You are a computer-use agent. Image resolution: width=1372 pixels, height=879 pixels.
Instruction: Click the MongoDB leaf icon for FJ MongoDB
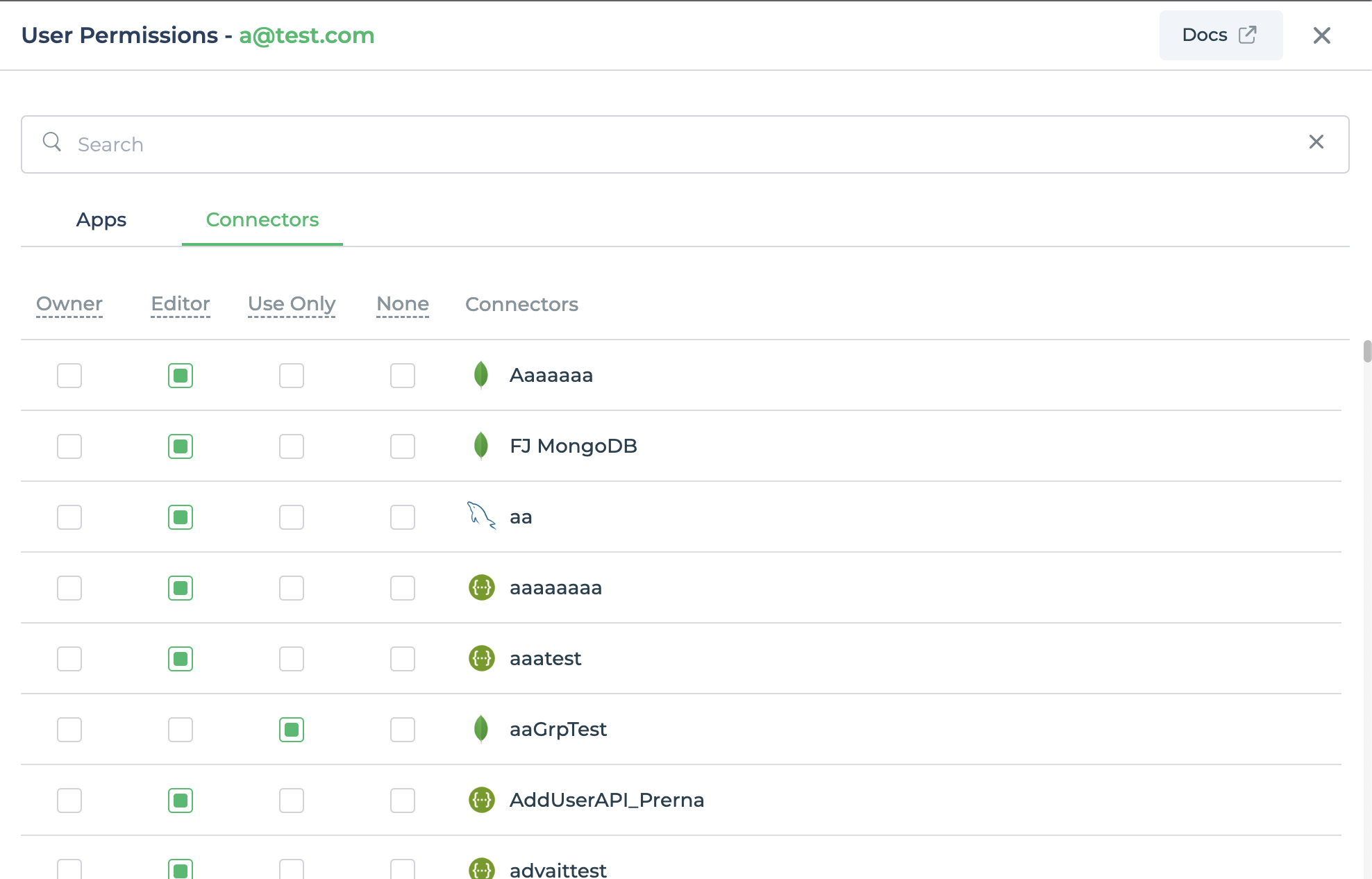[x=480, y=444]
